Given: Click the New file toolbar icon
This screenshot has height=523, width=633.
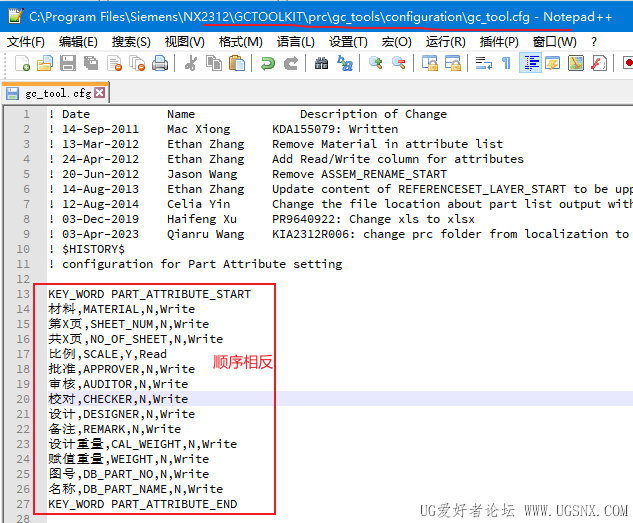Looking at the screenshot, I should tap(22, 63).
